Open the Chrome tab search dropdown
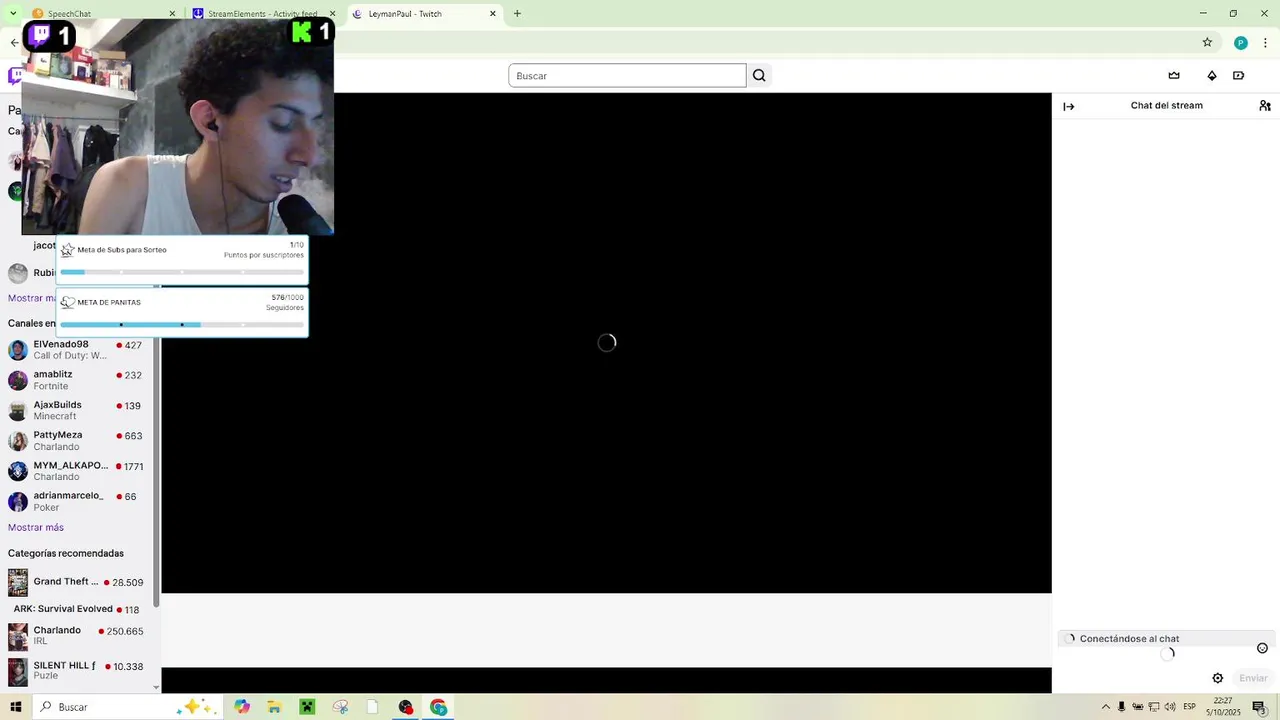Viewport: 1280px width, 720px height. click(x=12, y=14)
